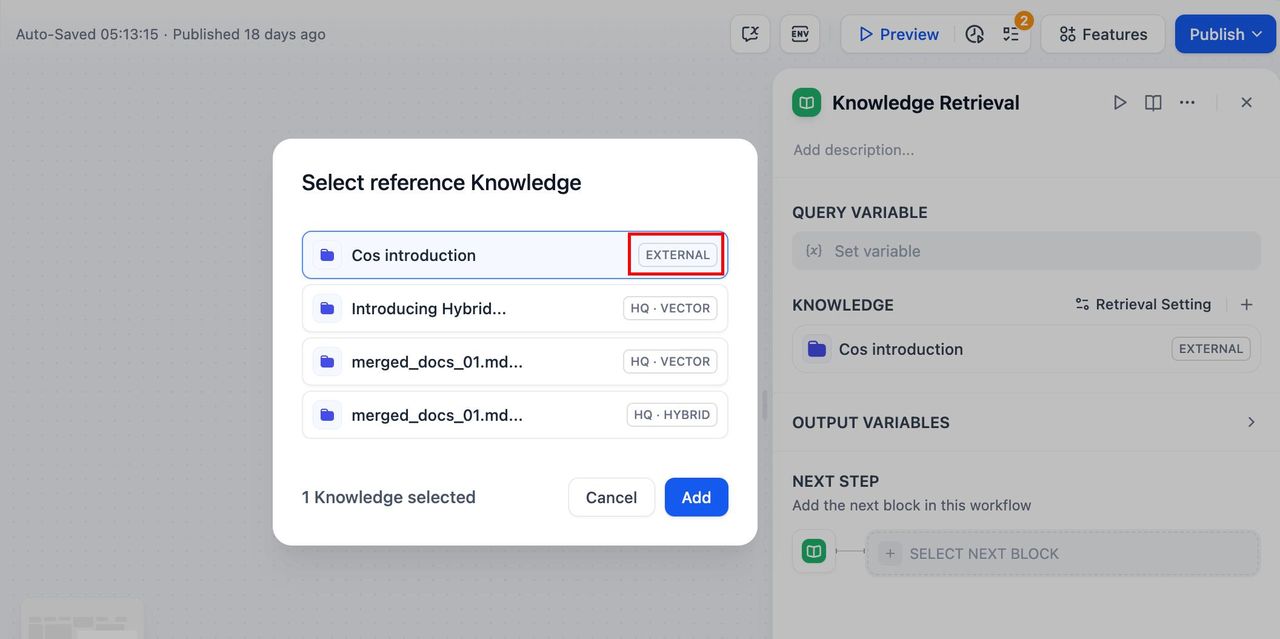Click the Set variable query field
The image size is (1280, 639).
(1026, 251)
